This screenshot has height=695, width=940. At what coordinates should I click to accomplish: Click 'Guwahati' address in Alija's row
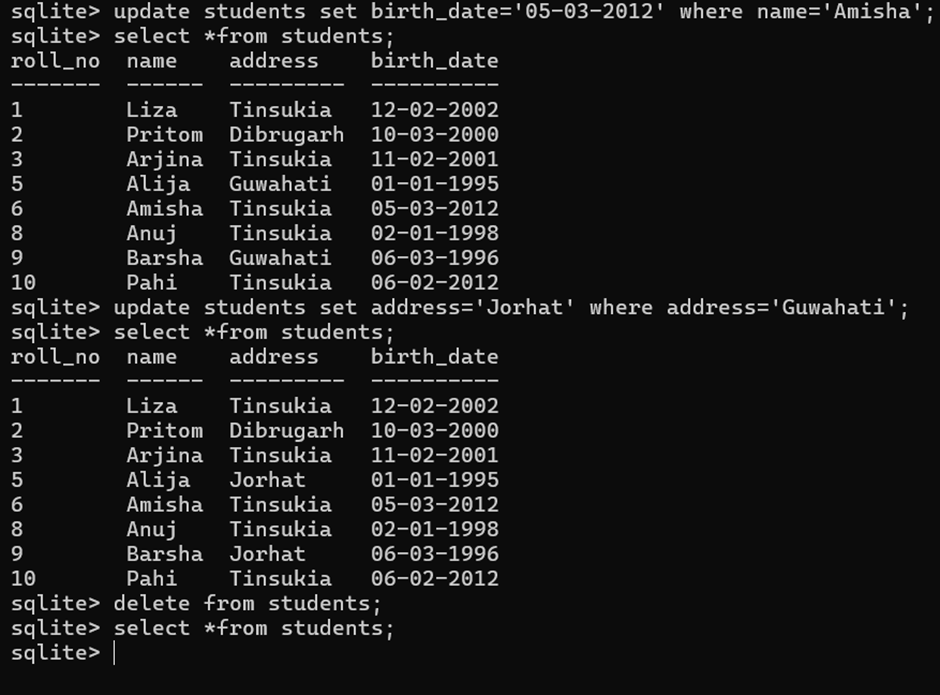(280, 183)
